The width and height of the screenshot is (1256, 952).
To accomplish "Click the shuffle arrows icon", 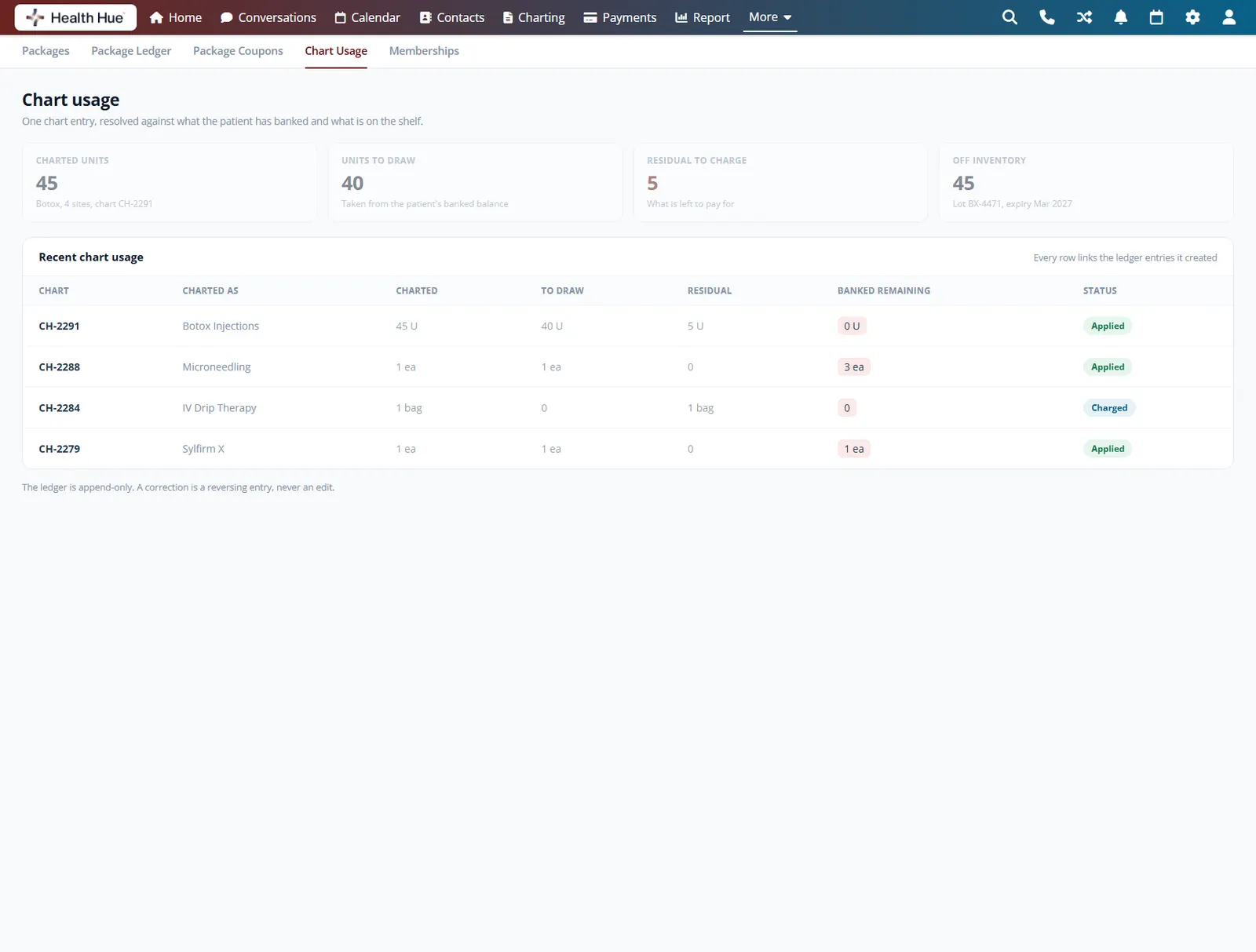I will (1084, 17).
